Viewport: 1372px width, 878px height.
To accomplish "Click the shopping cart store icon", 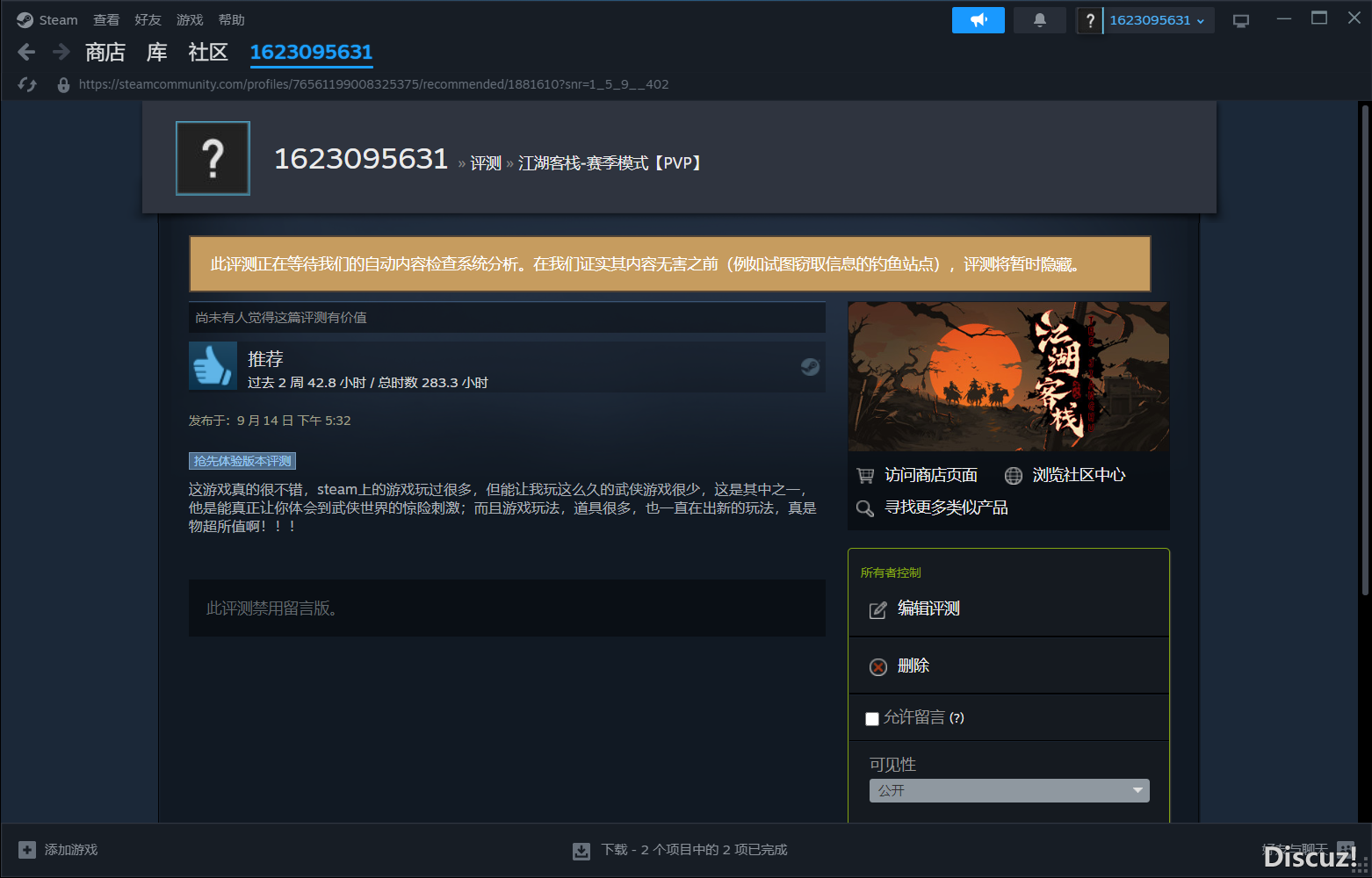I will [865, 475].
